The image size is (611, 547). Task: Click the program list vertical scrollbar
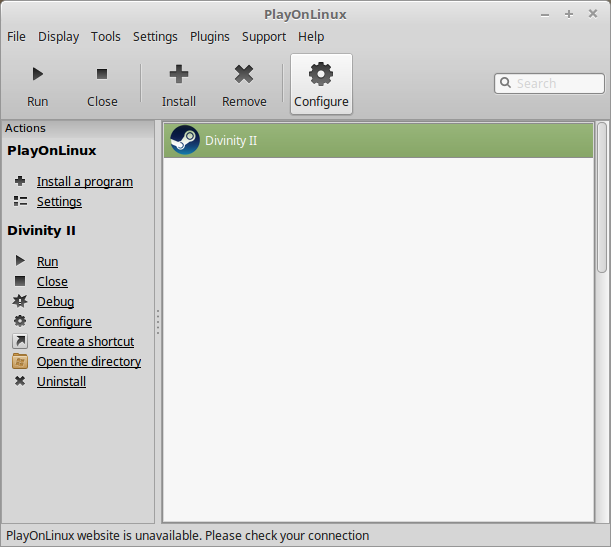coord(602,197)
